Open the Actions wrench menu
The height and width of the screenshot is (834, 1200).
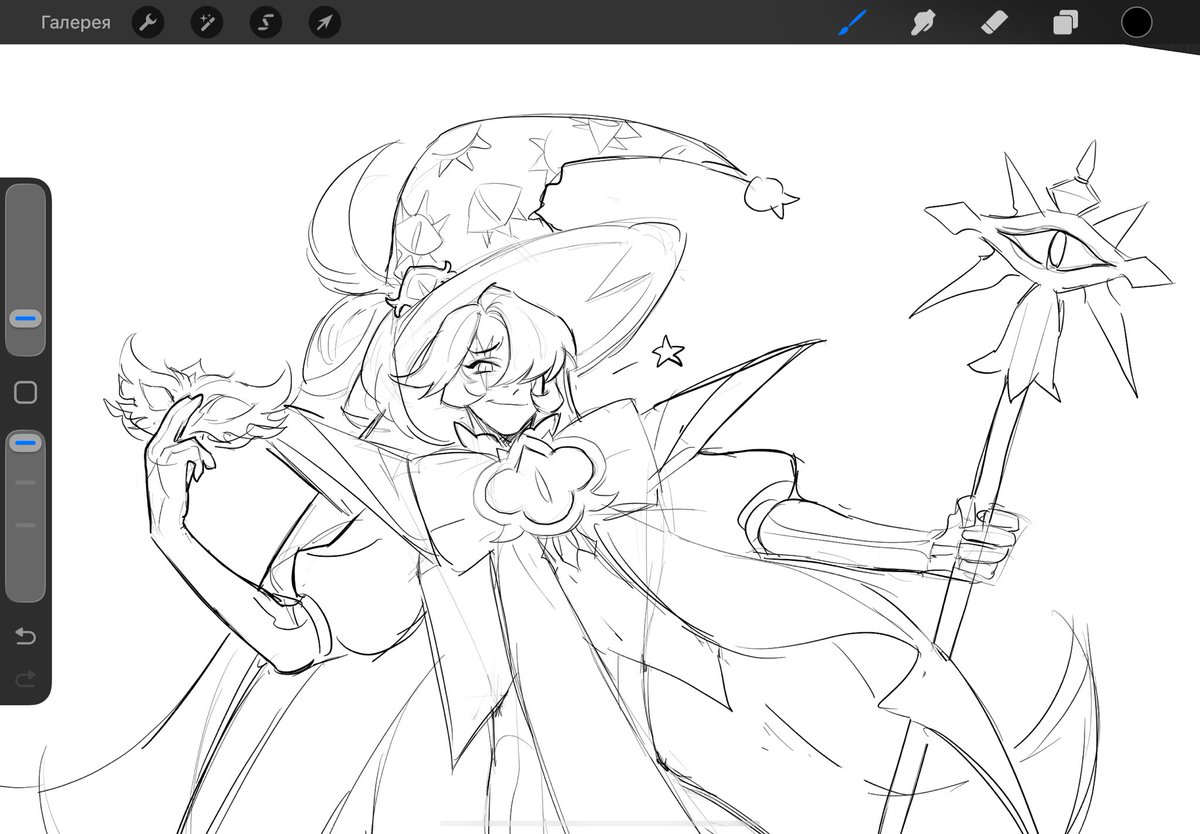pos(148,22)
